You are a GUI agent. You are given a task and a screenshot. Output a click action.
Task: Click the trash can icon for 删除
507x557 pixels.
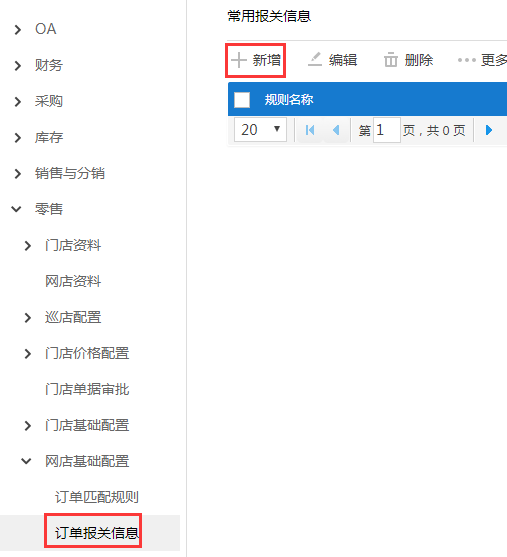390,60
